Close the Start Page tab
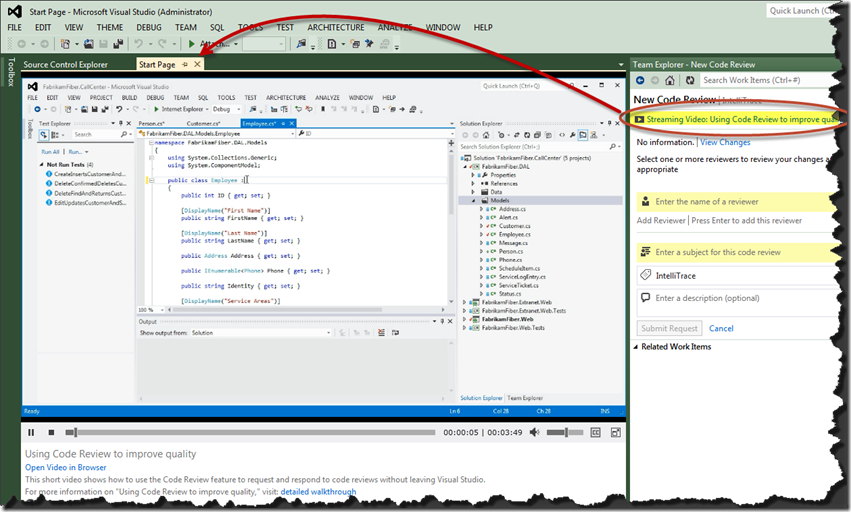The image size is (851, 512). click(198, 64)
